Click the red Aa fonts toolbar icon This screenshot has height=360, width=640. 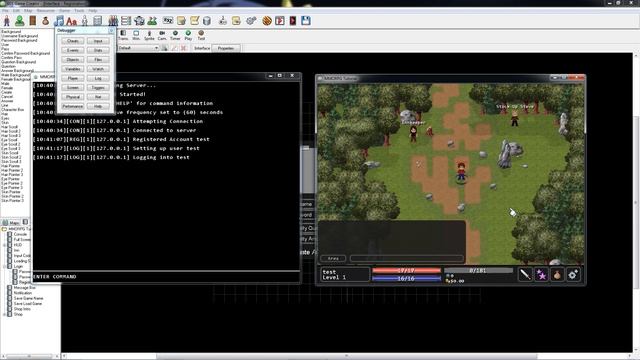coord(71,20)
